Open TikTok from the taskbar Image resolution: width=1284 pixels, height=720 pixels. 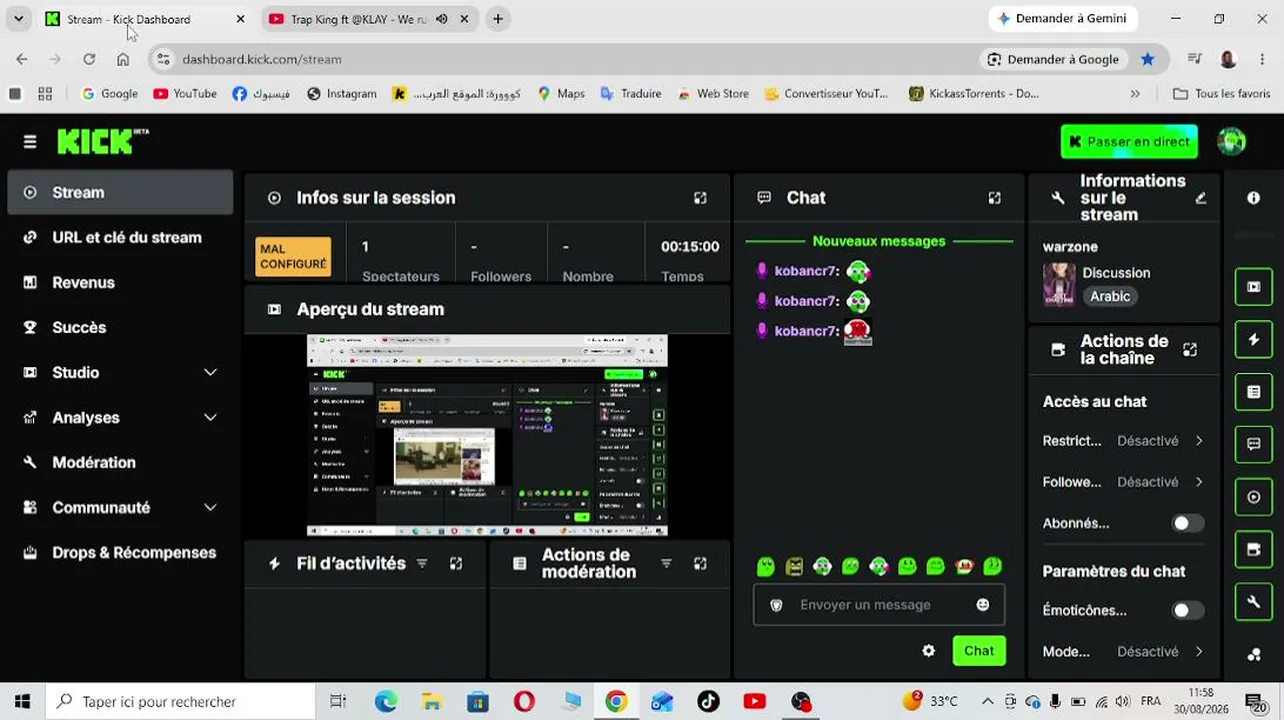click(x=708, y=702)
